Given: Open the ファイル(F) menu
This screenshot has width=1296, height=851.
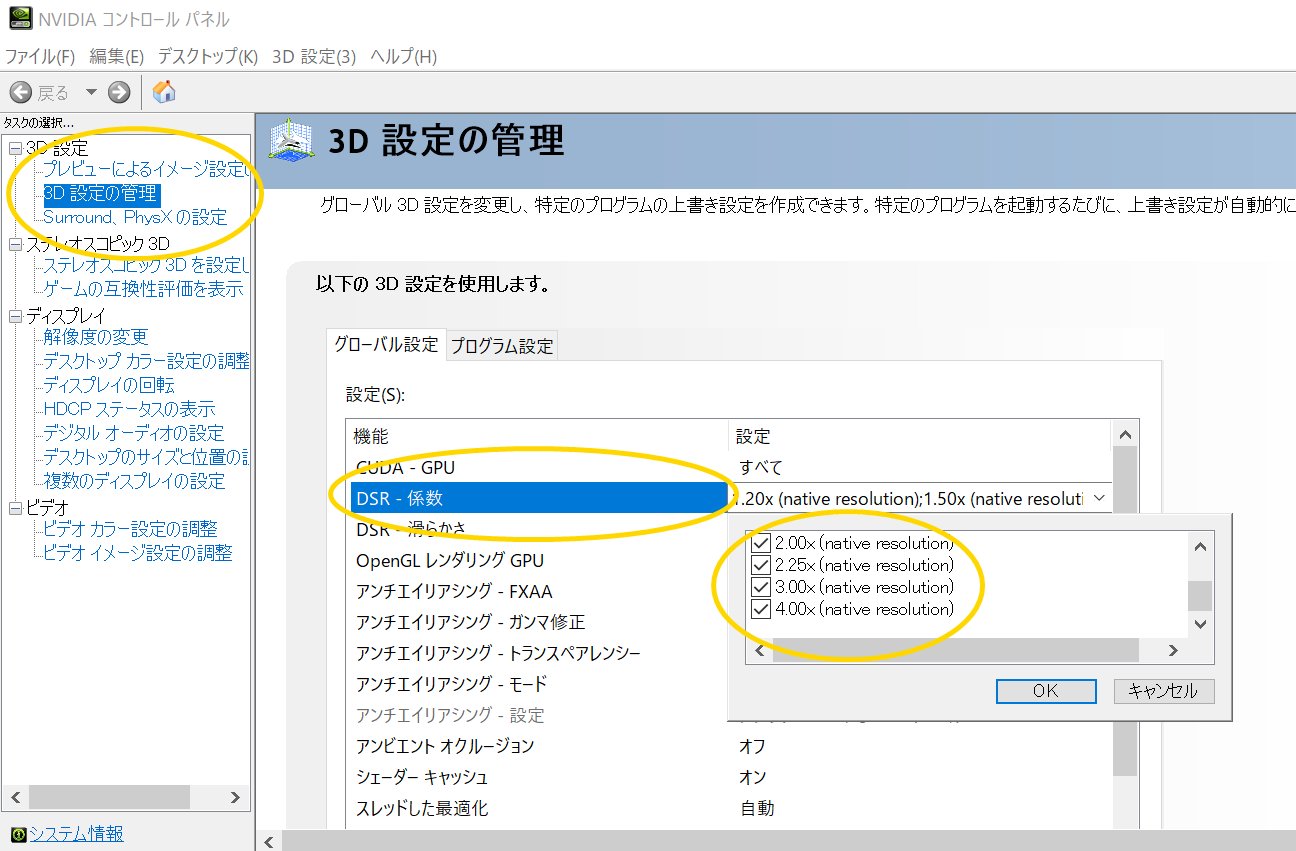Looking at the screenshot, I should [40, 57].
